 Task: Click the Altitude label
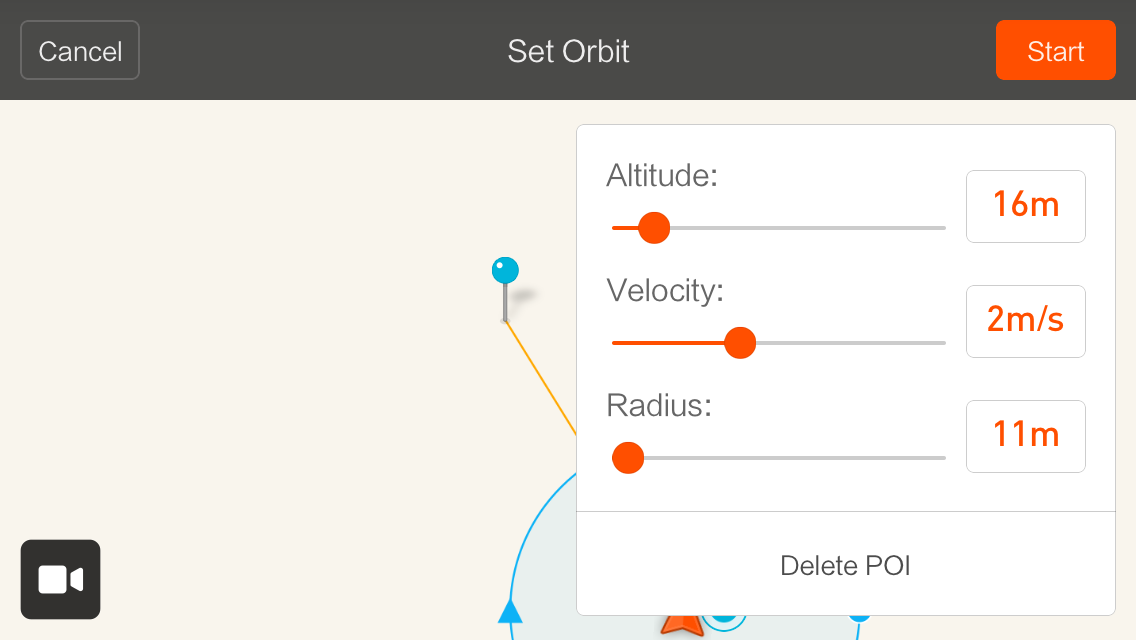[x=662, y=175]
